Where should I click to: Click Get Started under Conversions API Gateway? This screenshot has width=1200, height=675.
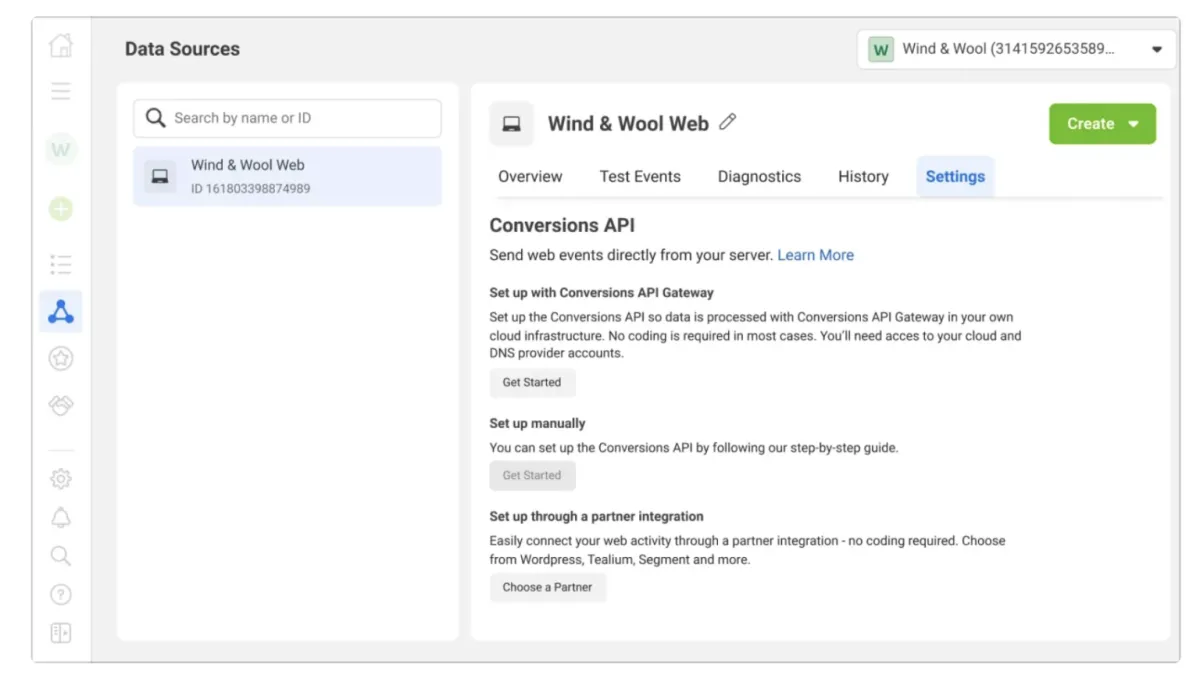(x=532, y=382)
